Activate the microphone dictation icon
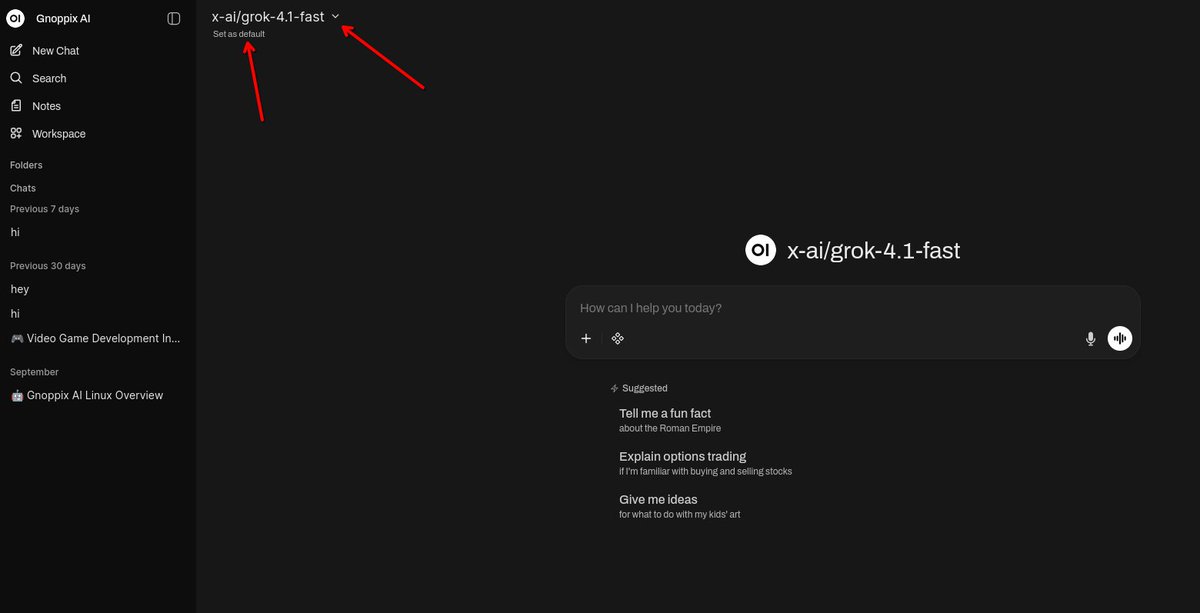 [x=1090, y=338]
